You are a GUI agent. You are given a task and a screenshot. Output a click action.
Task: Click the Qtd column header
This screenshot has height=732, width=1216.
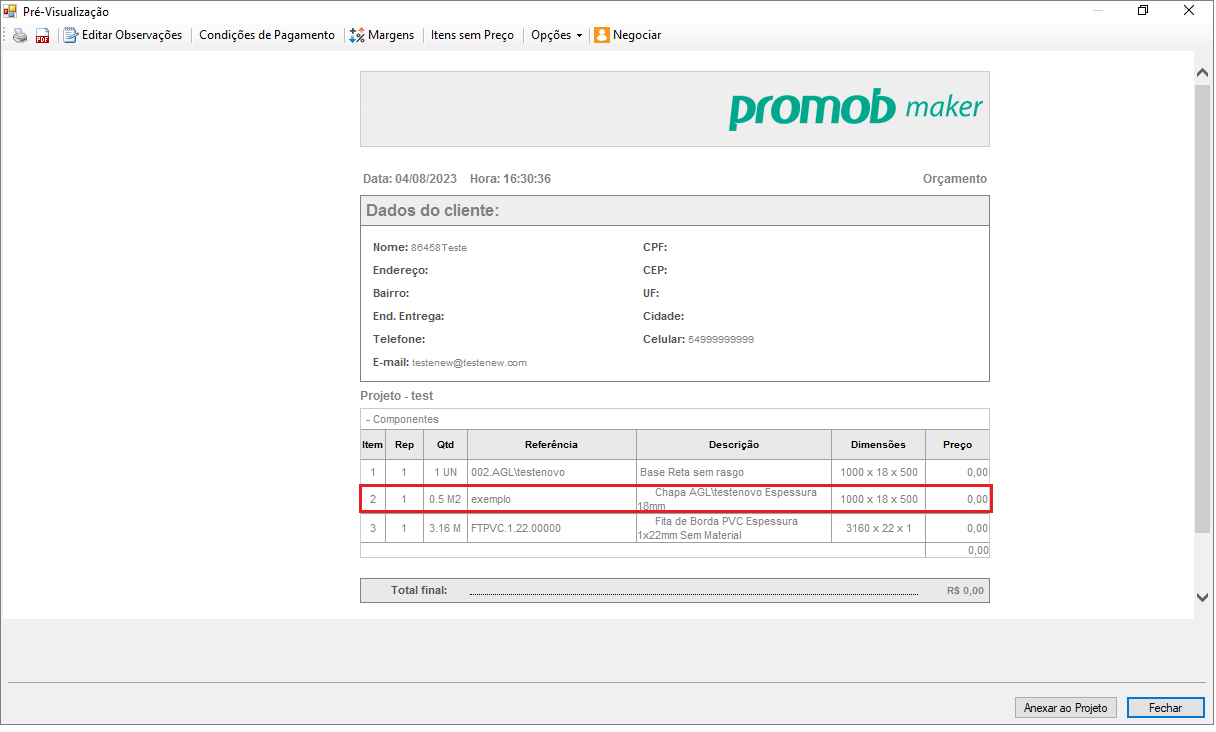tap(446, 445)
